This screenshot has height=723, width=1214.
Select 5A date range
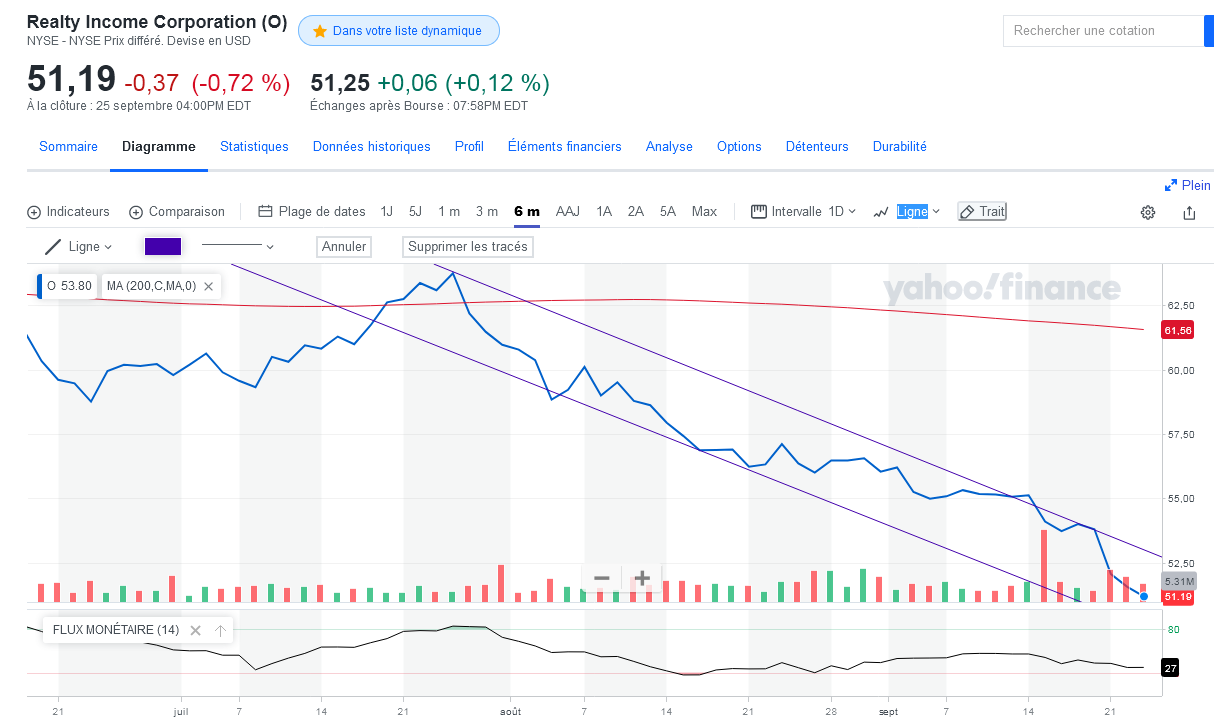coord(668,212)
